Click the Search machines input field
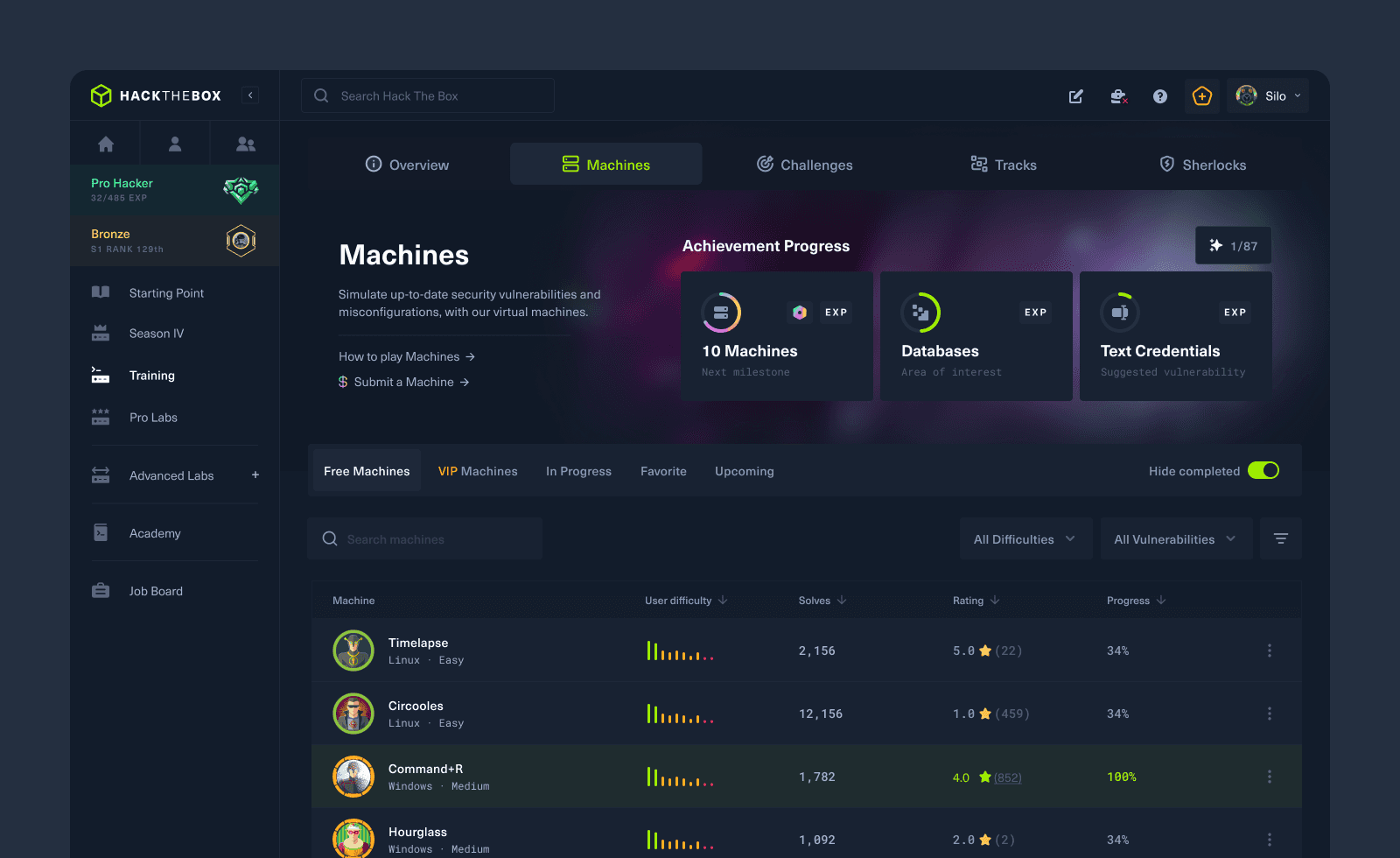The width and height of the screenshot is (1400, 858). coord(425,538)
